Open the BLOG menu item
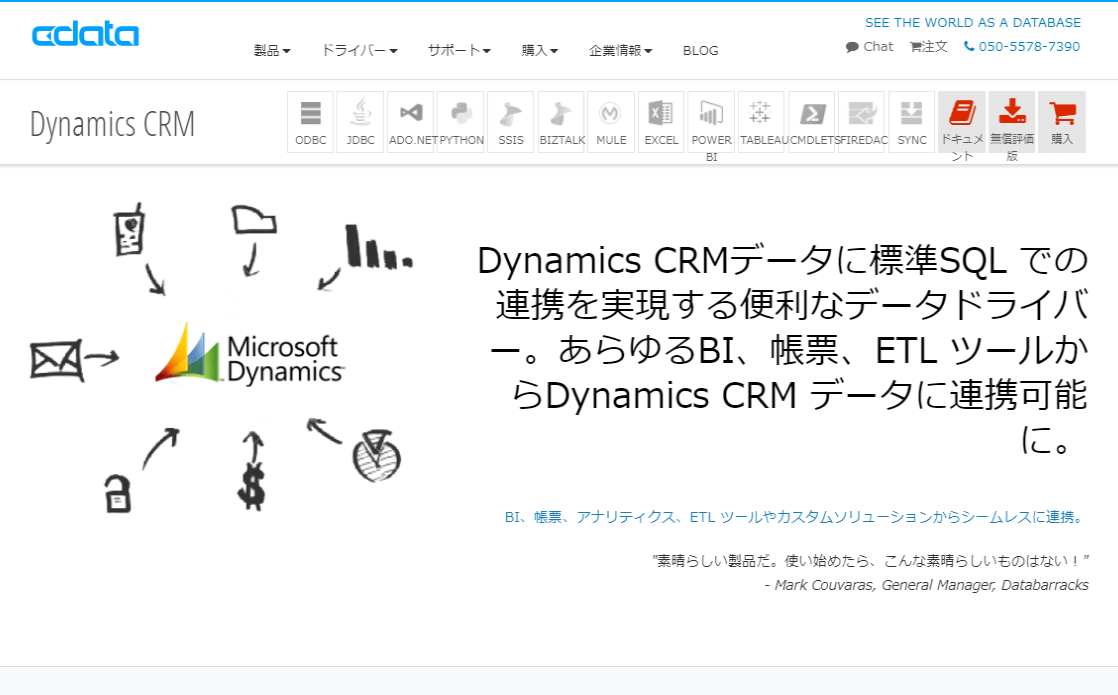 [700, 50]
